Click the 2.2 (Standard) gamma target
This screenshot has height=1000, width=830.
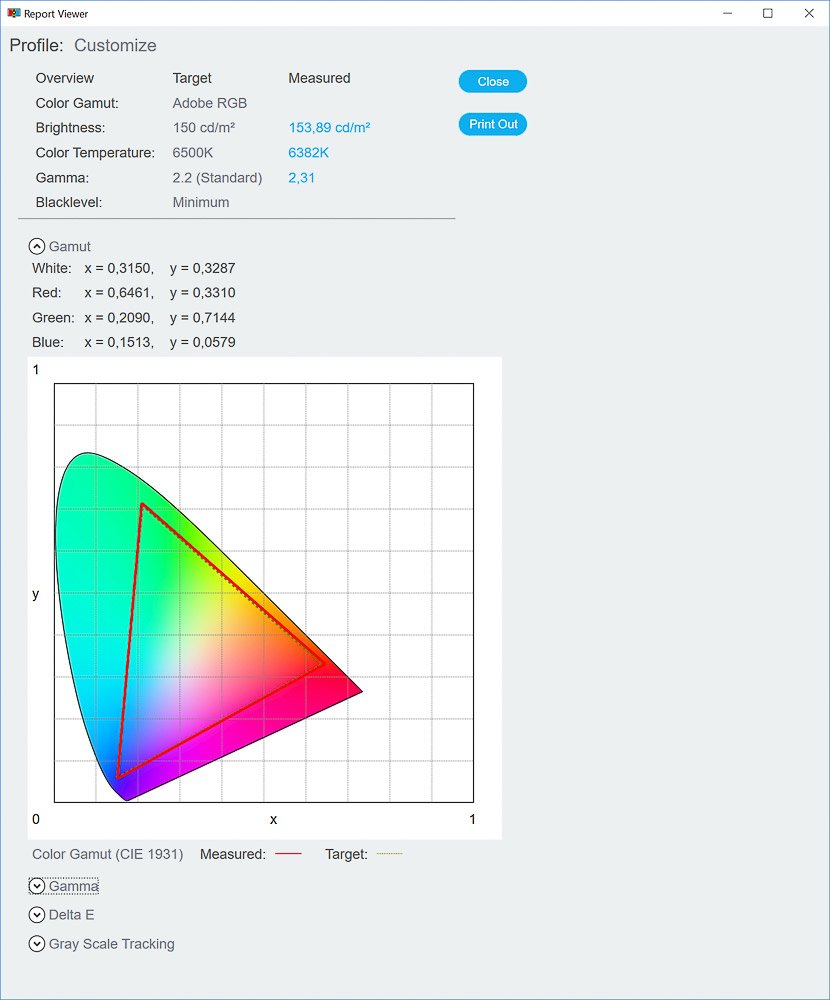tap(217, 178)
